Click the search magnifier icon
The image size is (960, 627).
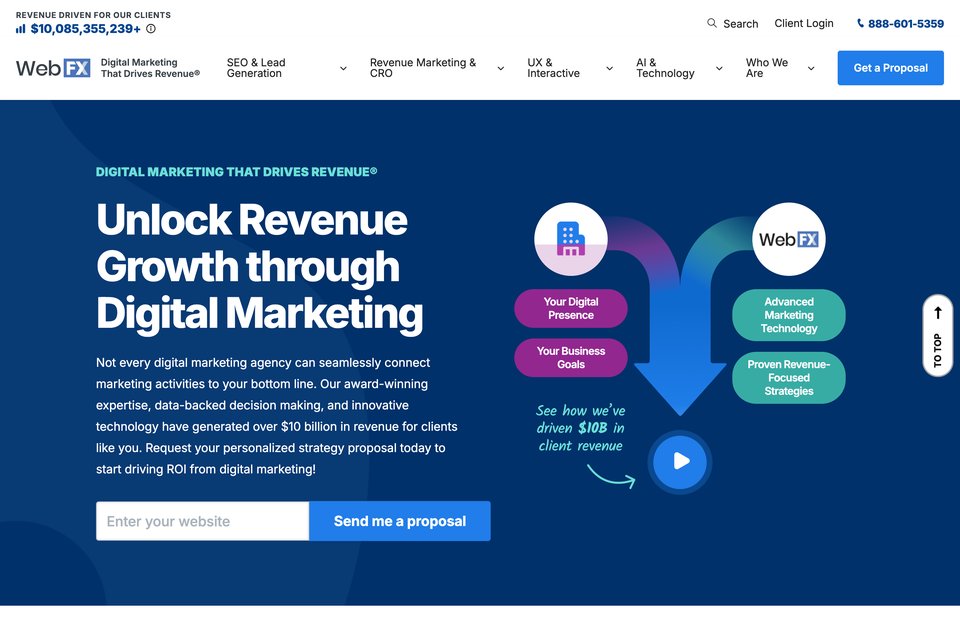tap(711, 23)
